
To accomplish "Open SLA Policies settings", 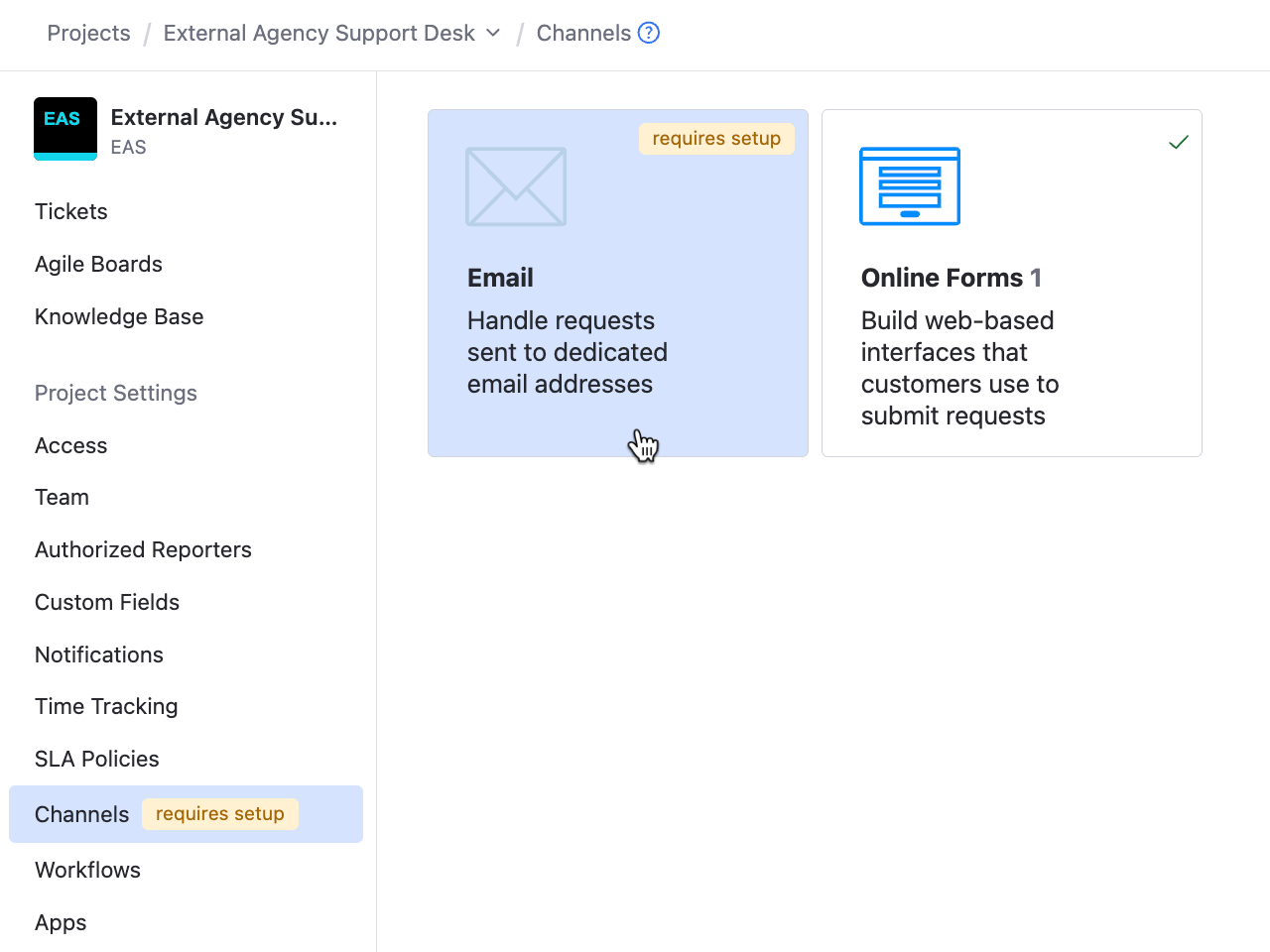I will pyautogui.click(x=97, y=759).
